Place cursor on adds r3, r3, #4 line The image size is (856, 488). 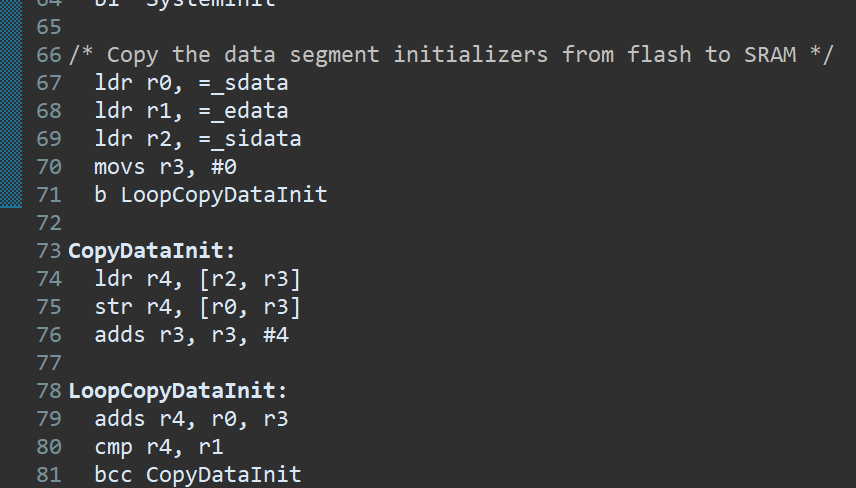click(x=192, y=335)
